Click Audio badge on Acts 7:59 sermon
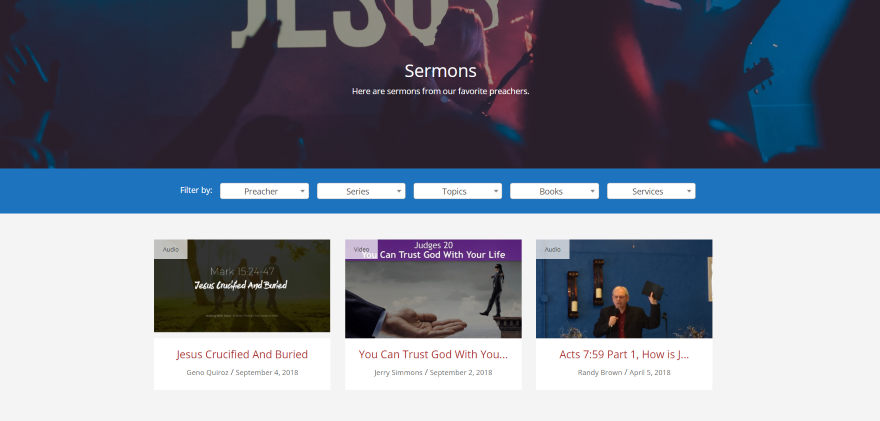Screen dimensions: 880x421 point(552,249)
